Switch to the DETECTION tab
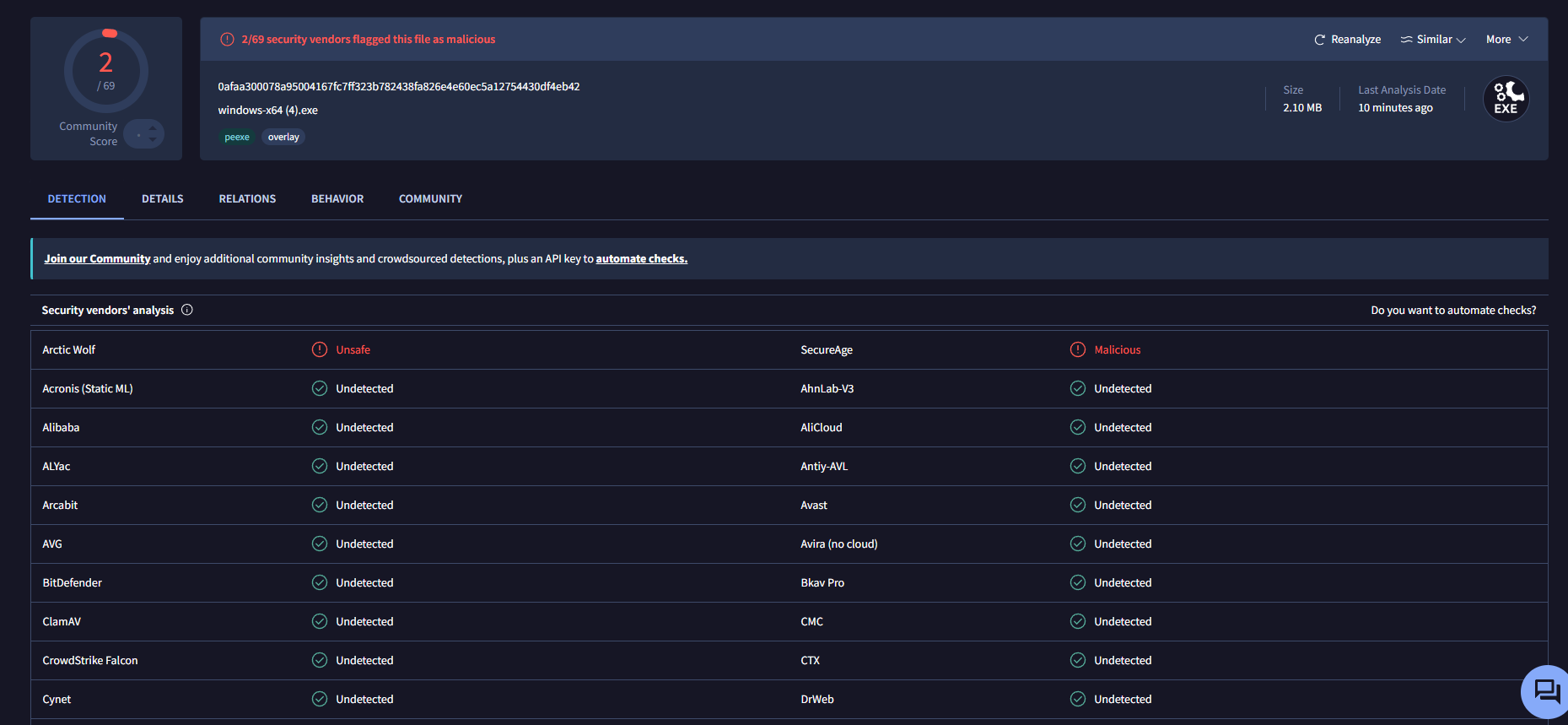This screenshot has width=1568, height=725. click(x=77, y=199)
